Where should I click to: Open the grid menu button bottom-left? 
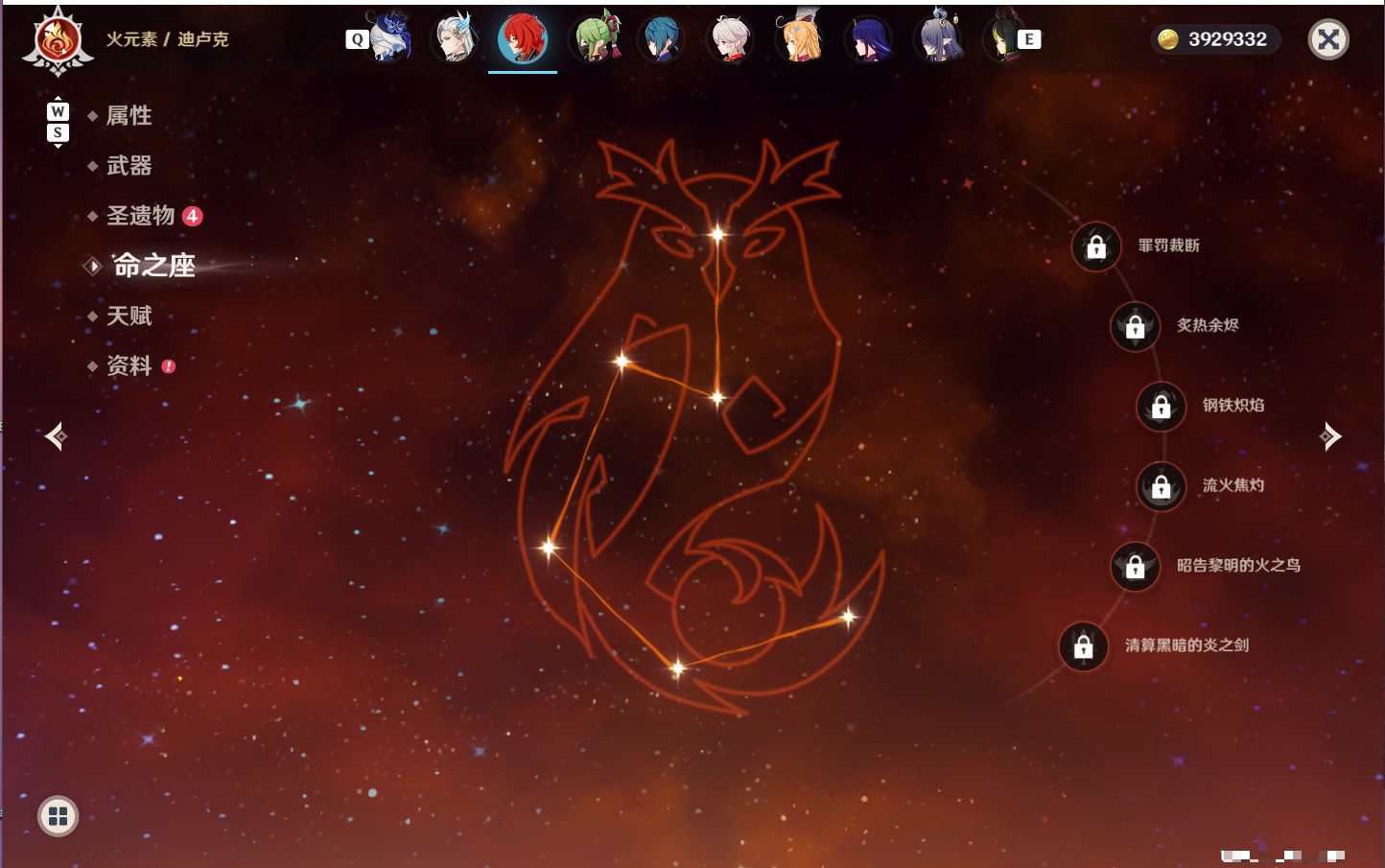tap(58, 816)
